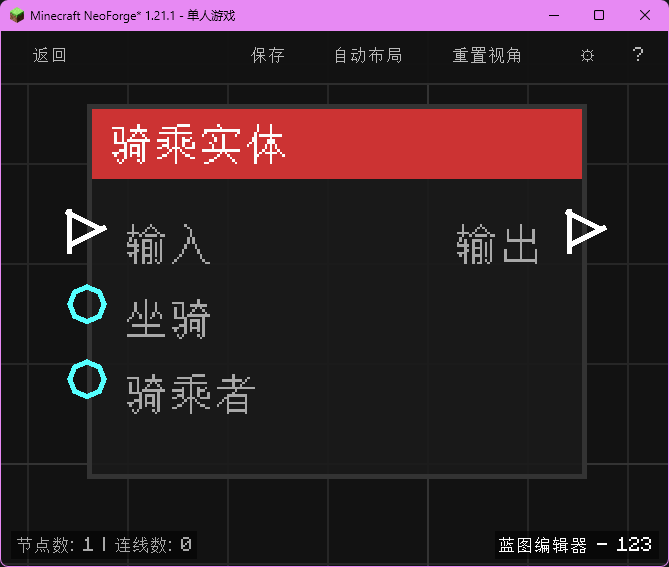The width and height of the screenshot is (669, 567).
Task: Click the 蓝图编辑器 - 123 title label
Action: coord(575,545)
